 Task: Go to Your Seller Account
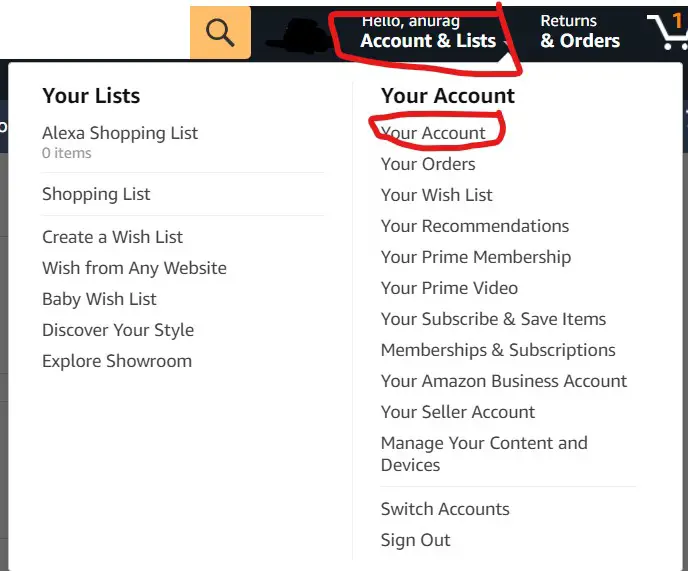(458, 412)
